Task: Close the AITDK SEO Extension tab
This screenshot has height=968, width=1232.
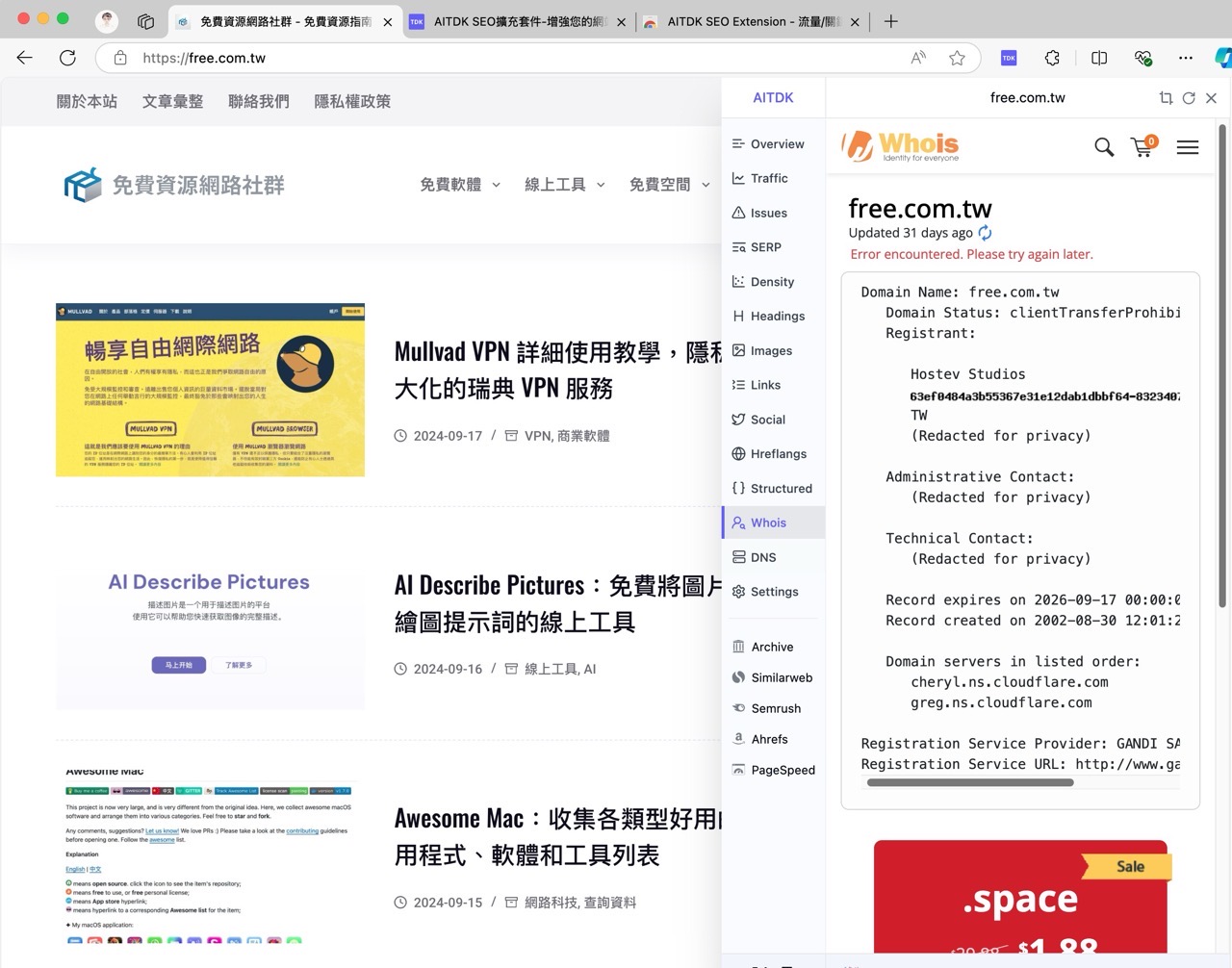Action: tap(855, 22)
